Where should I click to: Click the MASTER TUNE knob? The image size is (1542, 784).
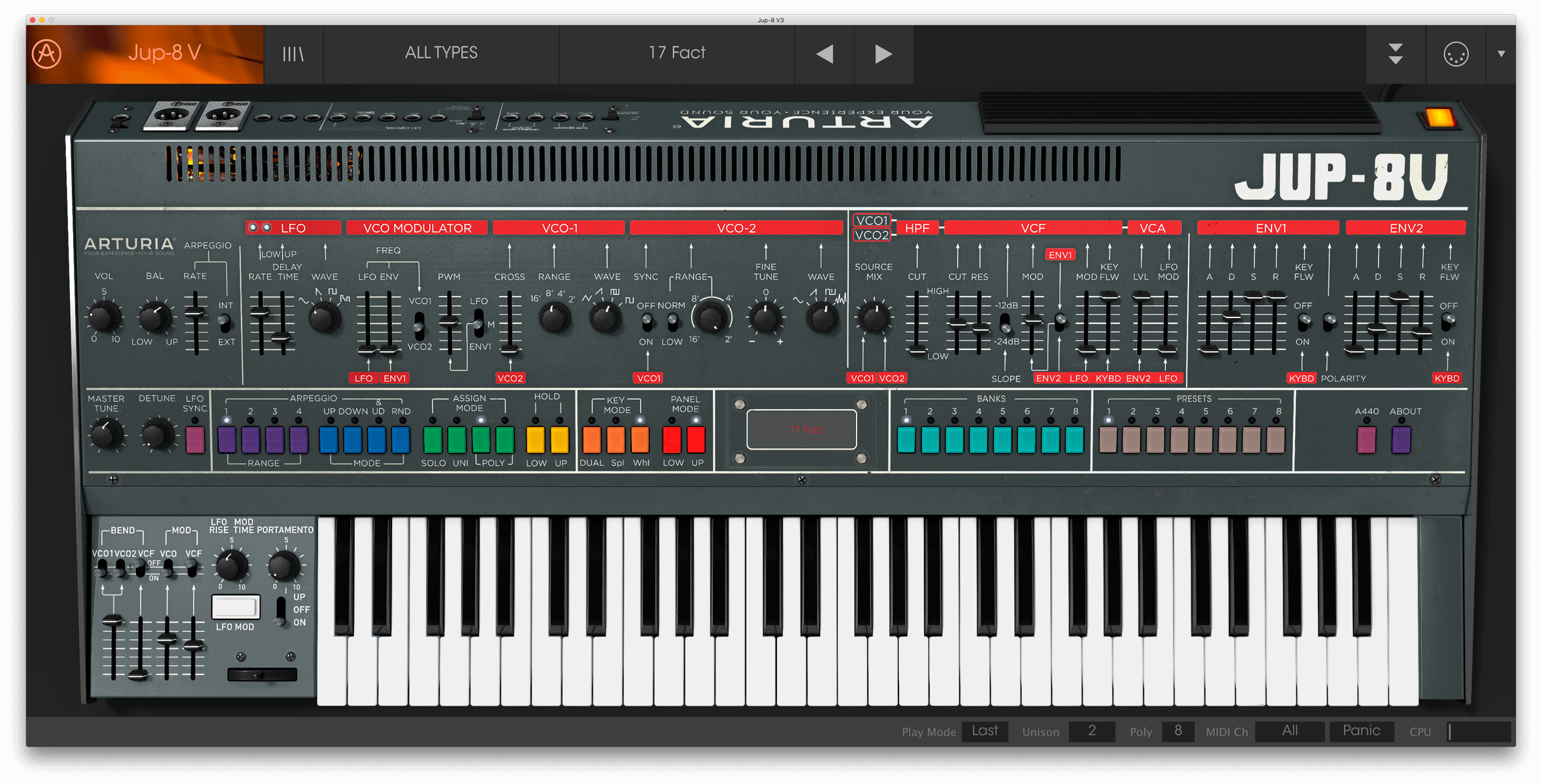pos(106,434)
